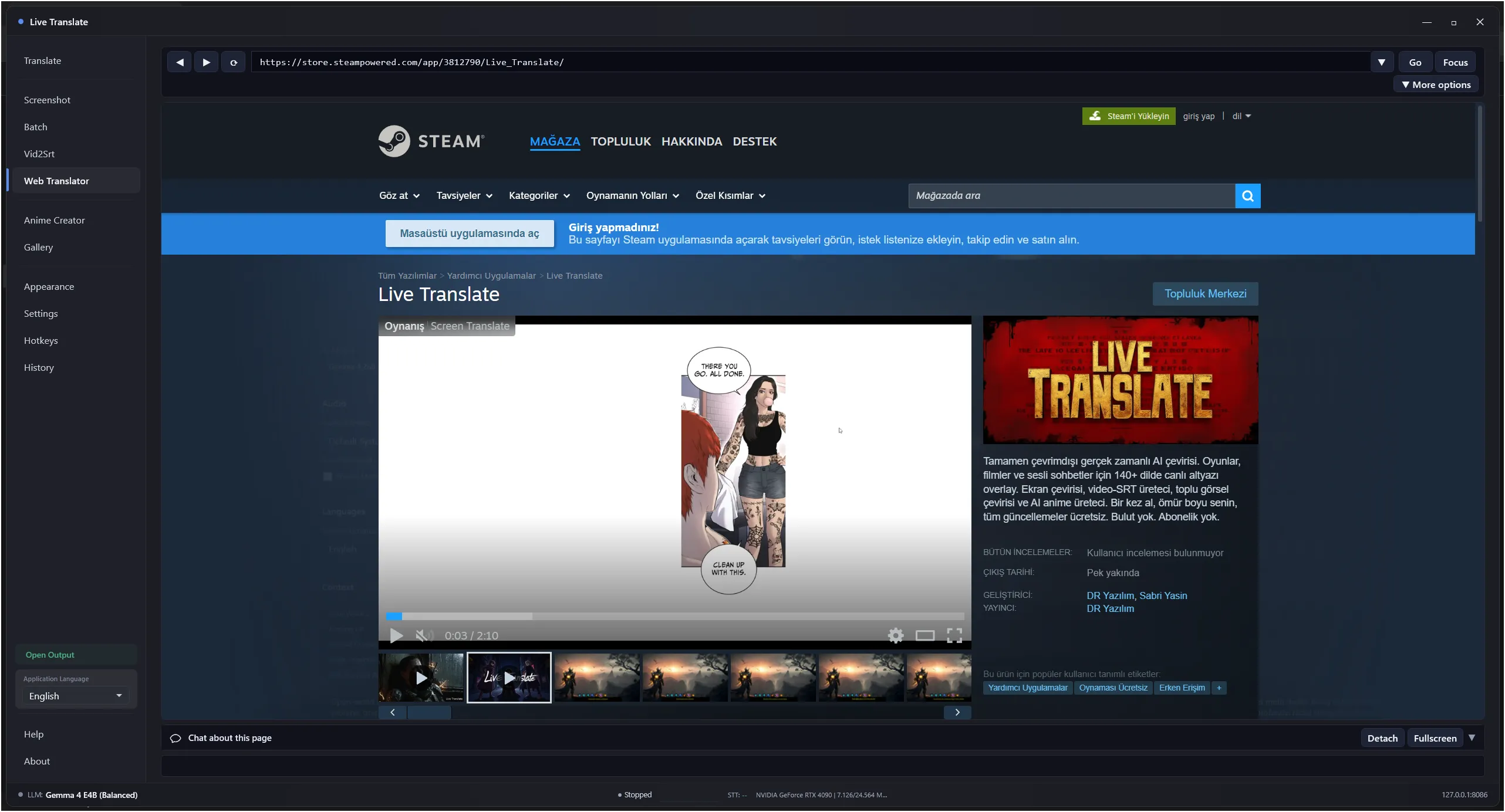
Task: Click the Oynaması Ücretsiz tag
Action: tap(1113, 688)
